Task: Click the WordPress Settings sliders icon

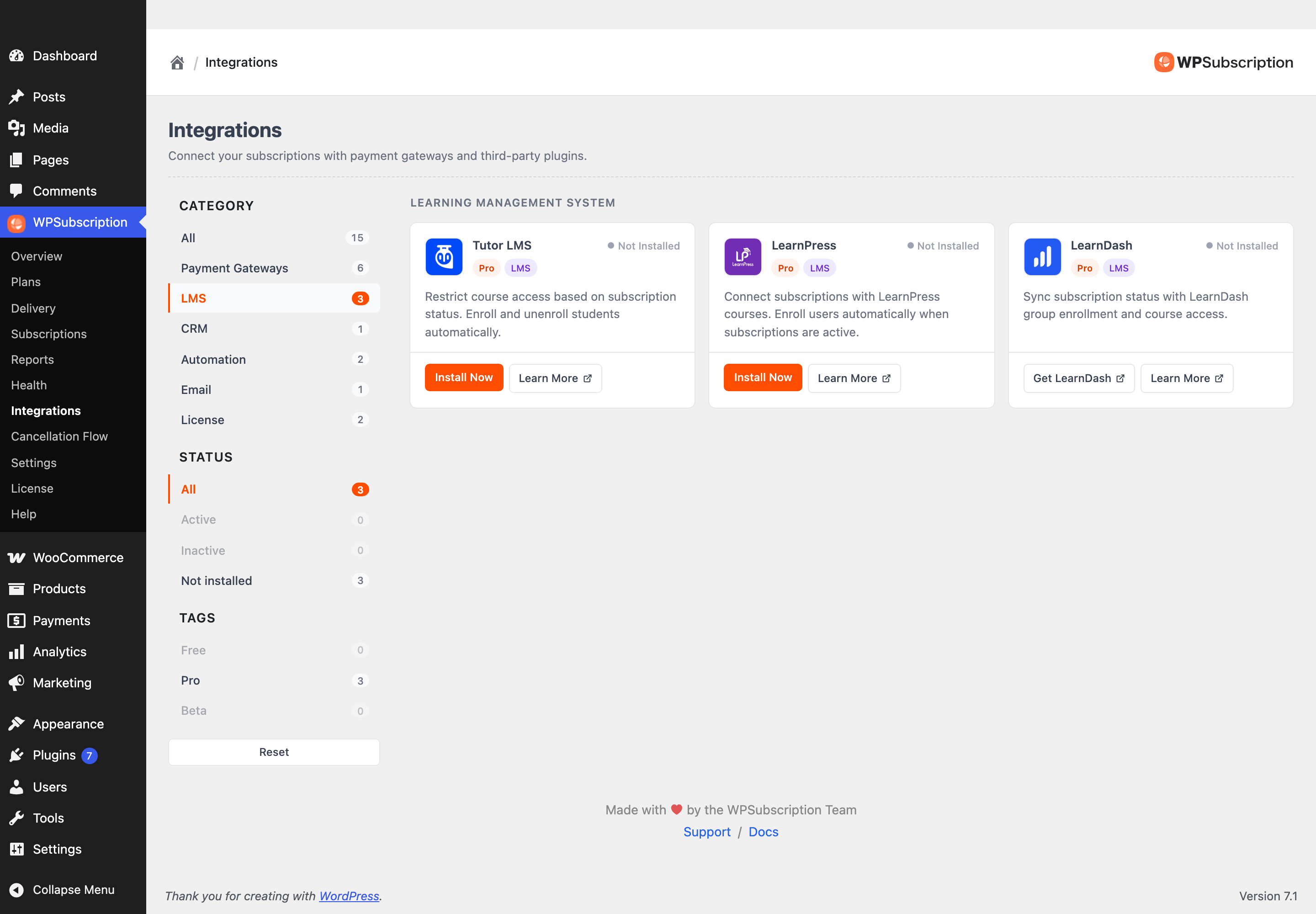Action: (16, 849)
